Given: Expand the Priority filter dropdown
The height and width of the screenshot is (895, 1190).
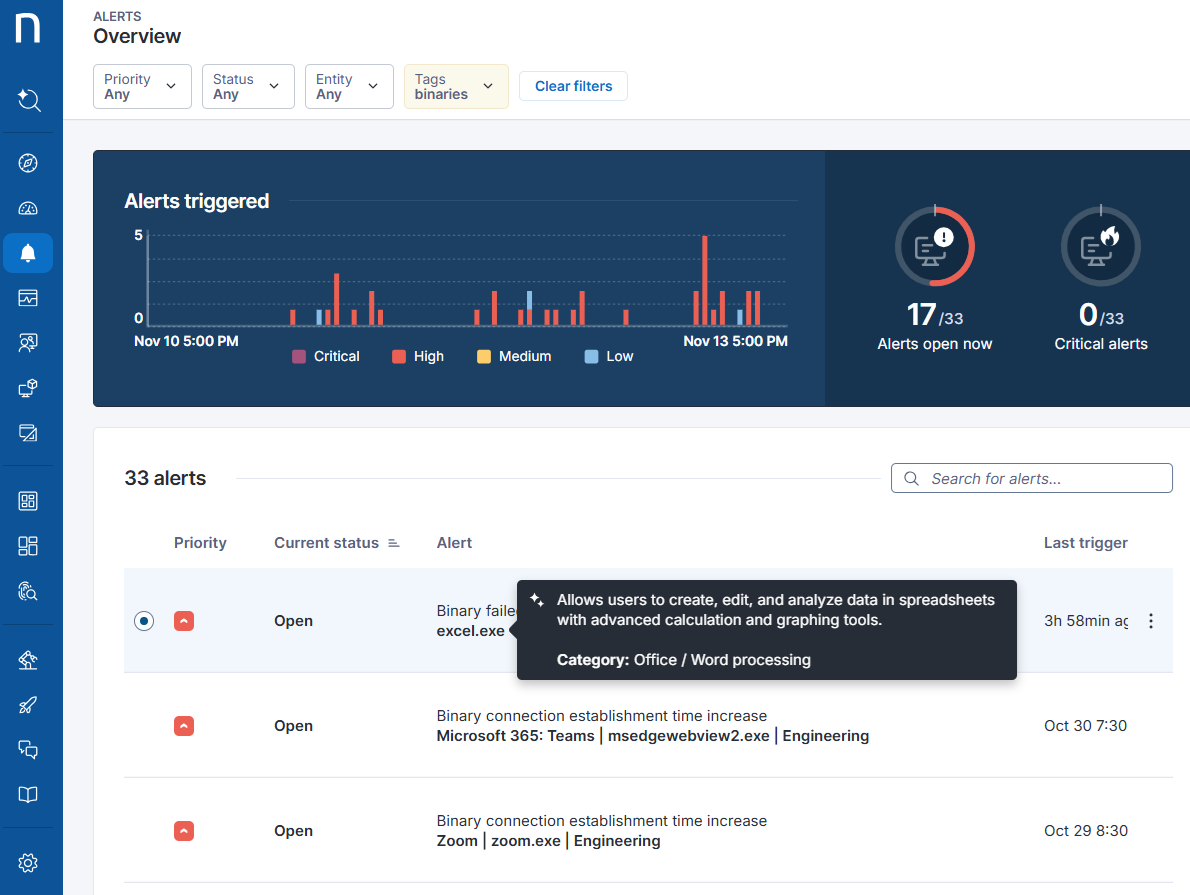Looking at the screenshot, I should 141,86.
